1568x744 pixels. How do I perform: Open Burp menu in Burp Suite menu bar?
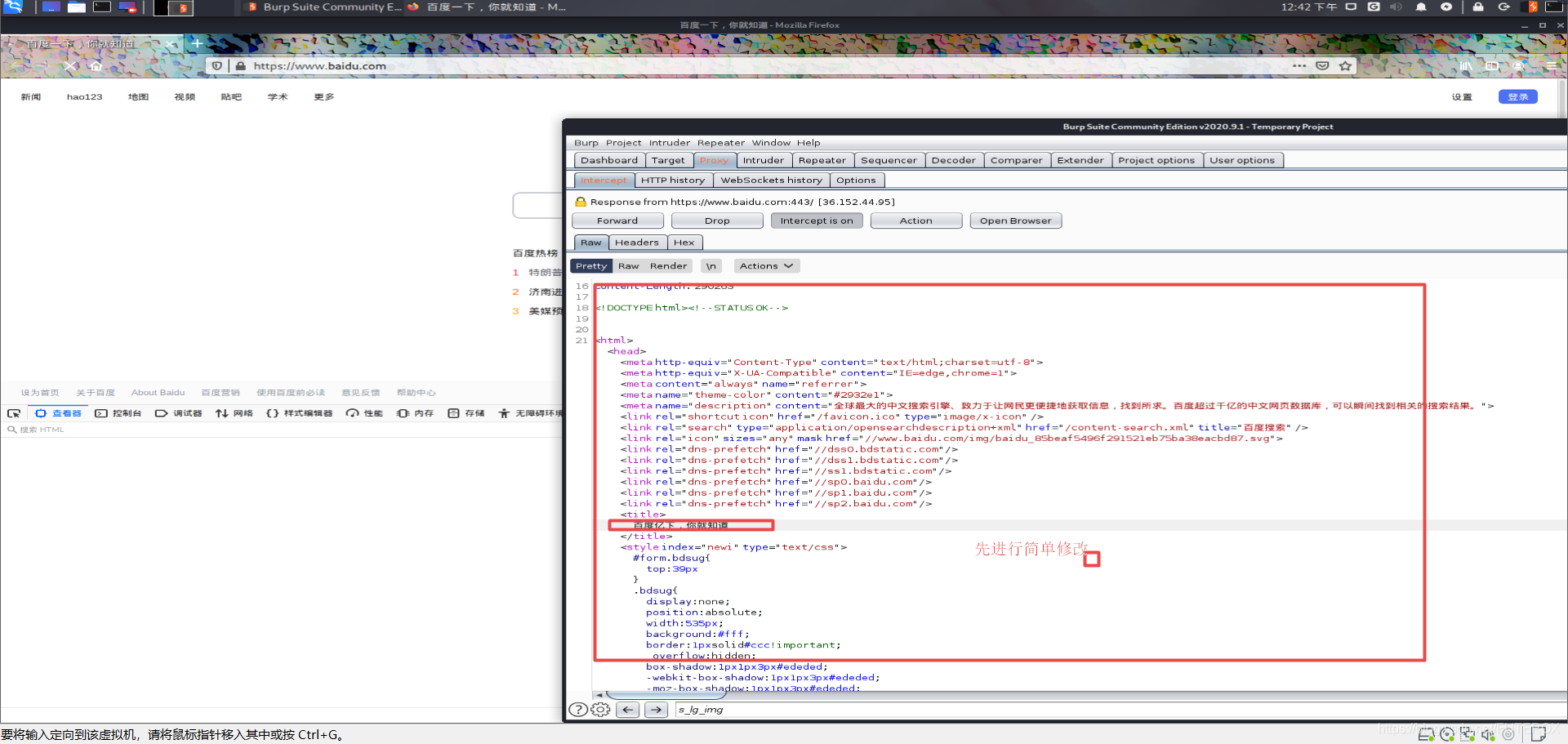tap(586, 143)
